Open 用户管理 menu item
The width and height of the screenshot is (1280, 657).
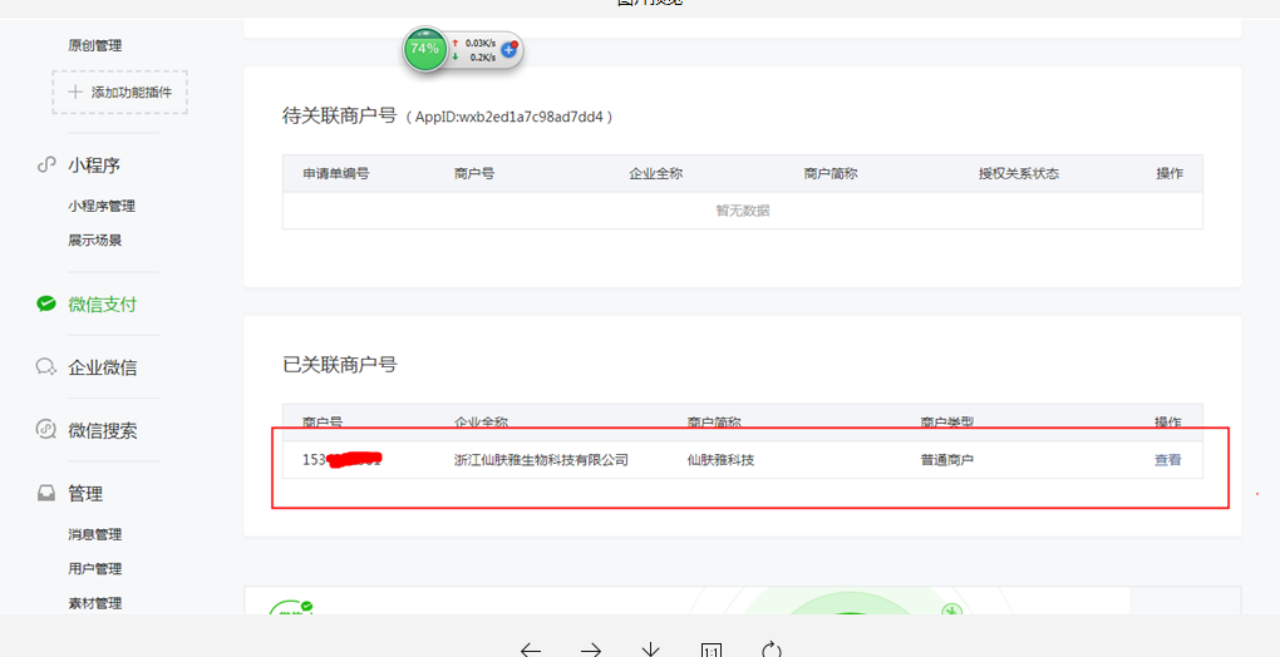pyautogui.click(x=95, y=569)
